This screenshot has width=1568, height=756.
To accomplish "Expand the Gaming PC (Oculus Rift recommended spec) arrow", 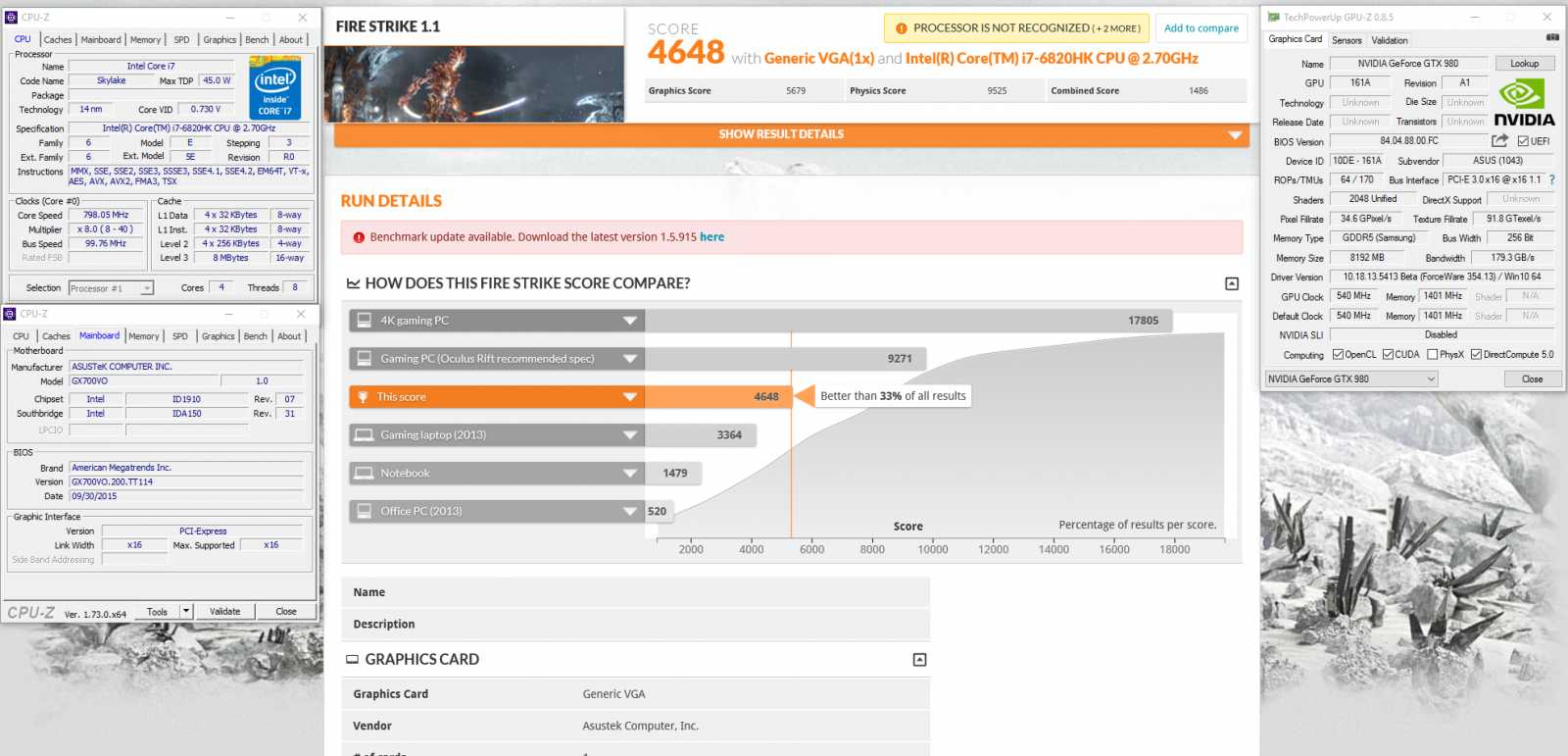I will [x=630, y=359].
